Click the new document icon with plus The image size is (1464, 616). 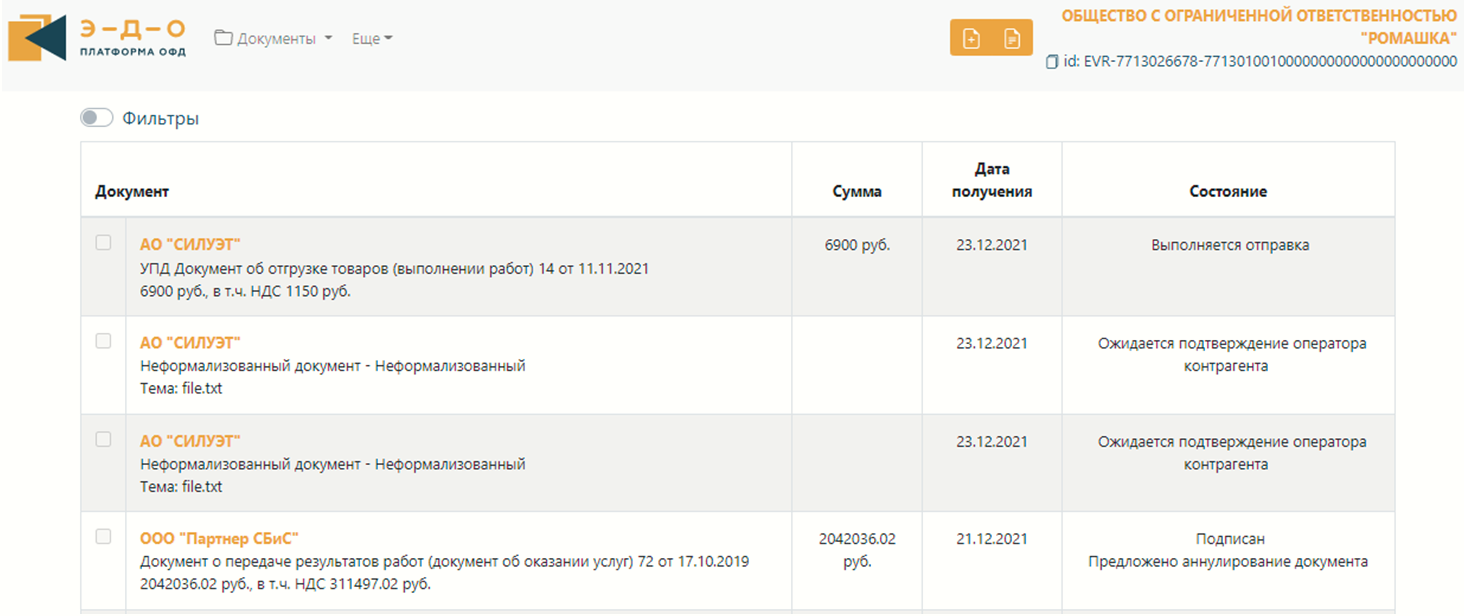pyautogui.click(x=970, y=39)
